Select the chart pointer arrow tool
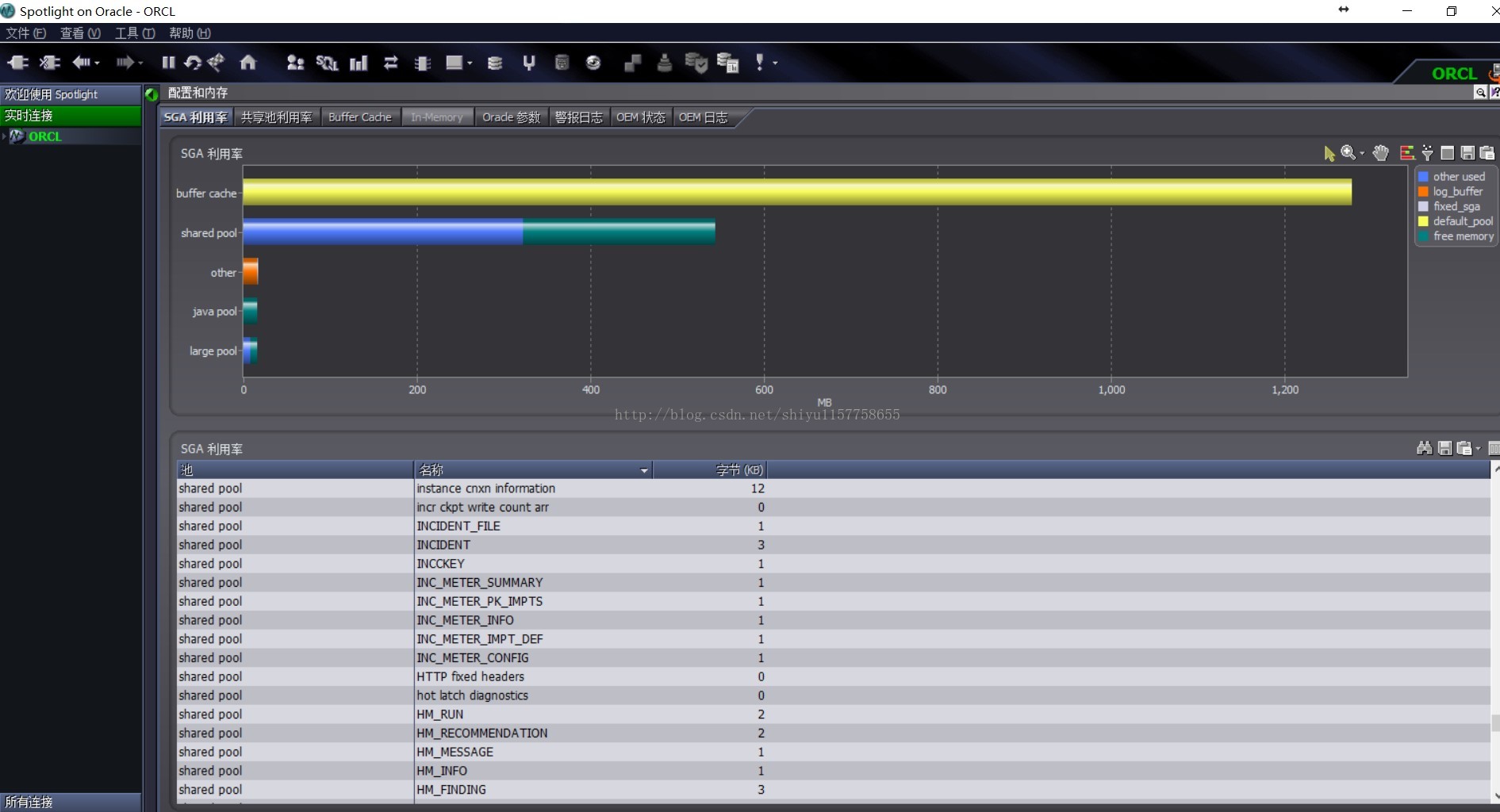 tap(1329, 153)
